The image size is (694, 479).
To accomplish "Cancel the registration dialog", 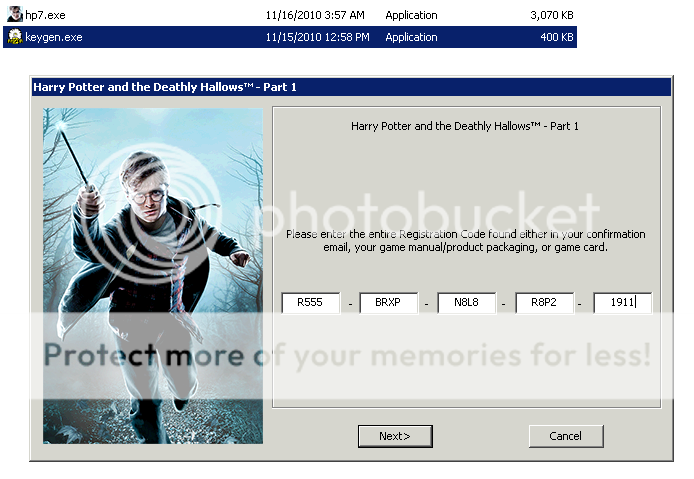I will pos(566,436).
